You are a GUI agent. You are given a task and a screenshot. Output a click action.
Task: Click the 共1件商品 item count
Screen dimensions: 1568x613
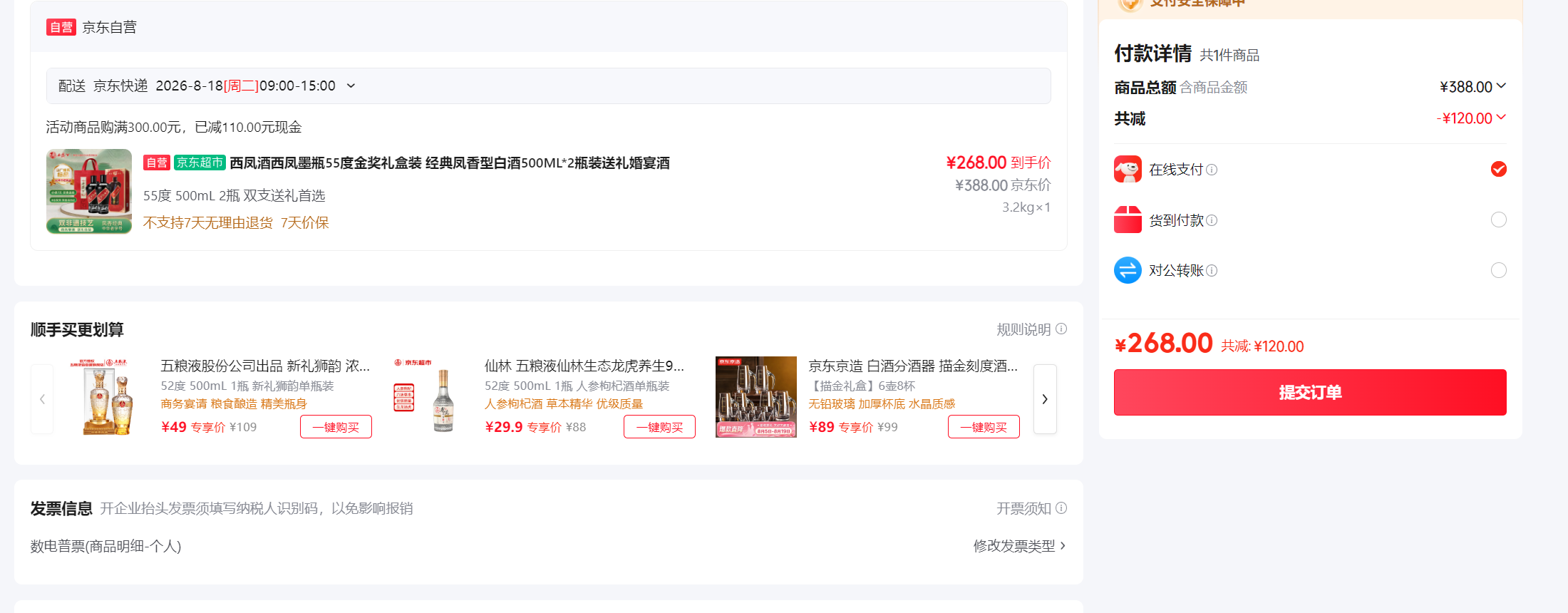point(1229,55)
